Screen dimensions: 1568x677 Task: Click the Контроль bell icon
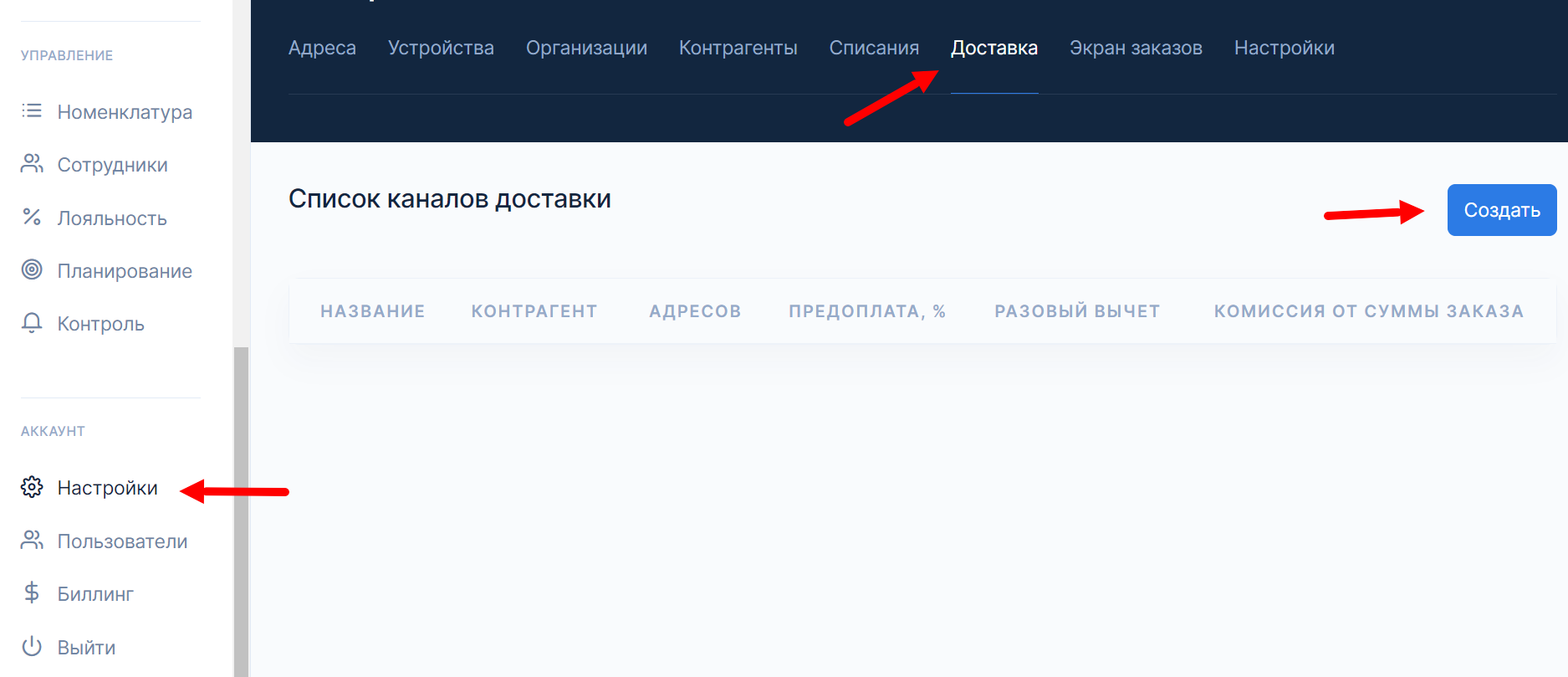pyautogui.click(x=32, y=323)
